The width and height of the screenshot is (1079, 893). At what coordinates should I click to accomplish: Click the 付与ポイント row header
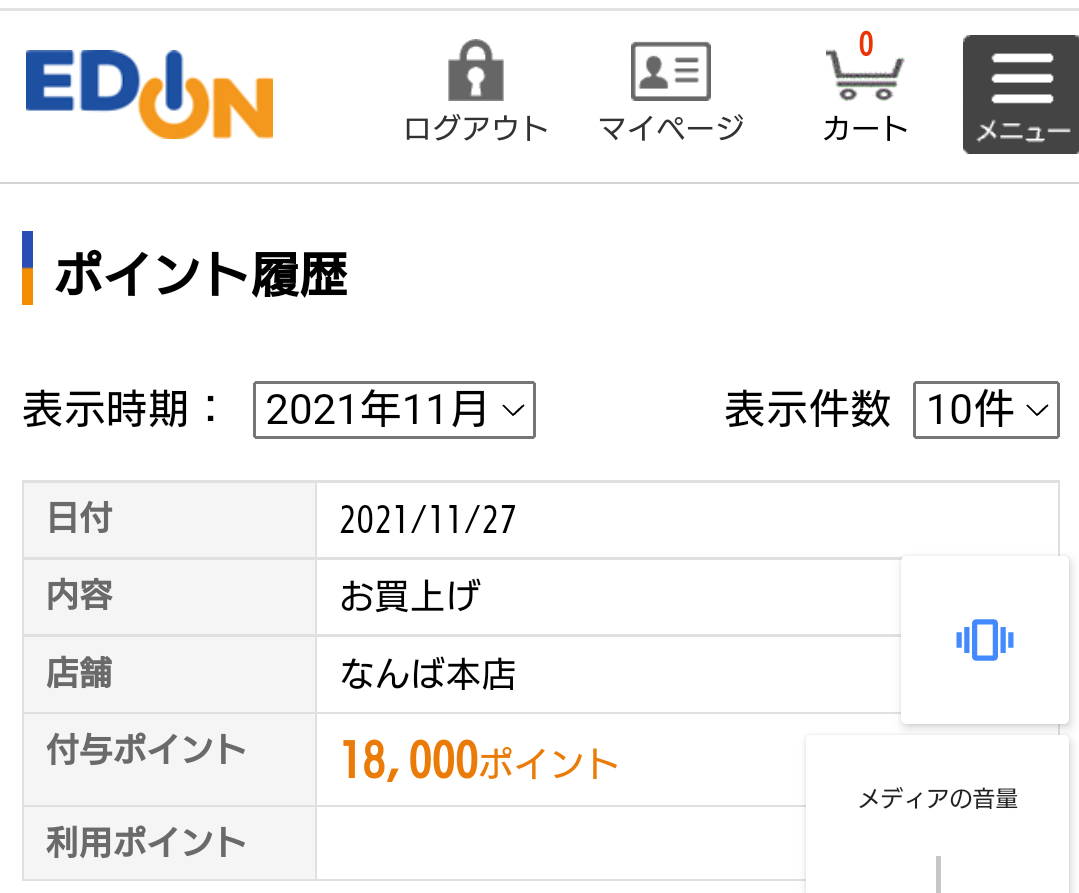pos(146,750)
